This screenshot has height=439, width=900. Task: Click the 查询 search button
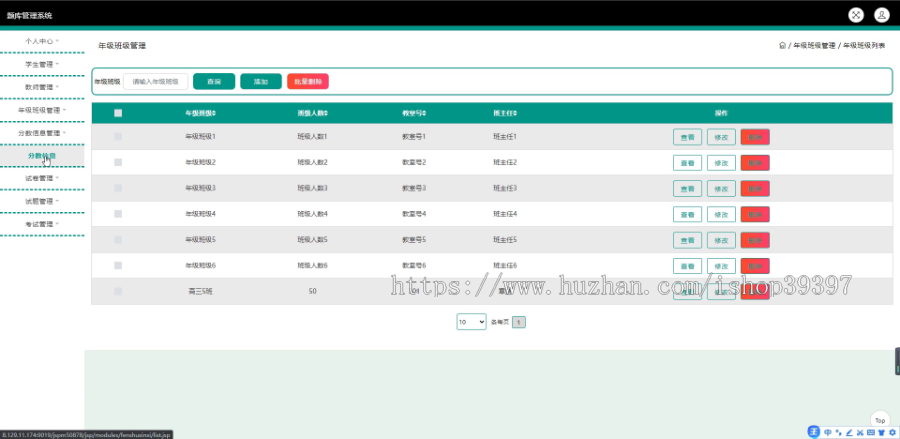[x=214, y=81]
